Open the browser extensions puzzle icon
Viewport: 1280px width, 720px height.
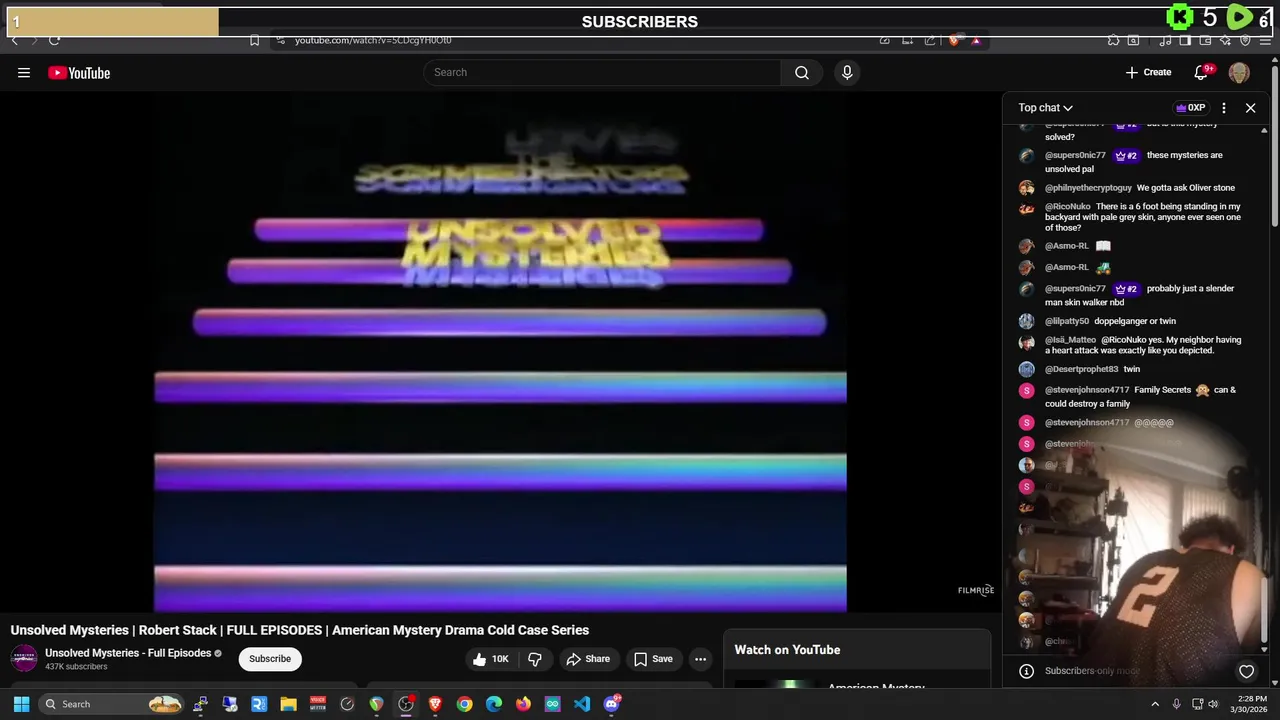[x=1113, y=40]
